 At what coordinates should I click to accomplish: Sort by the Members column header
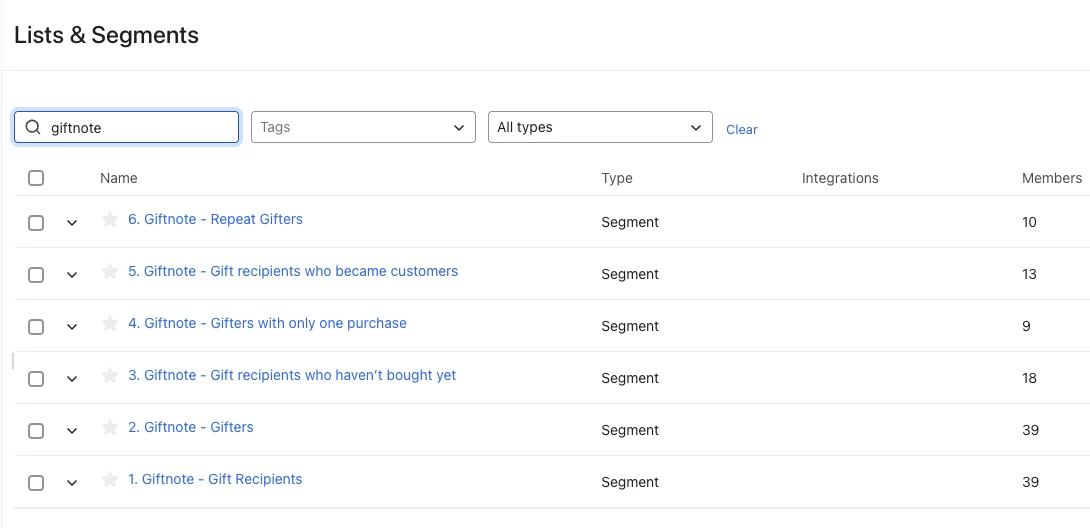1051,179
